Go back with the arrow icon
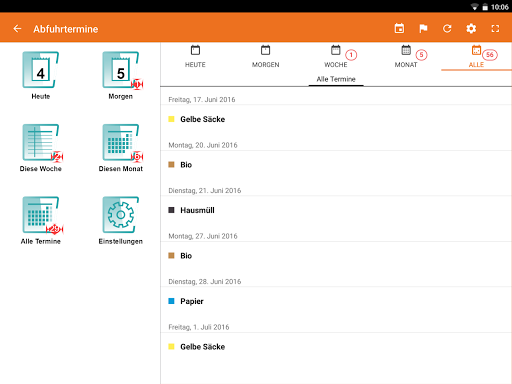The width and height of the screenshot is (512, 384). (17, 29)
